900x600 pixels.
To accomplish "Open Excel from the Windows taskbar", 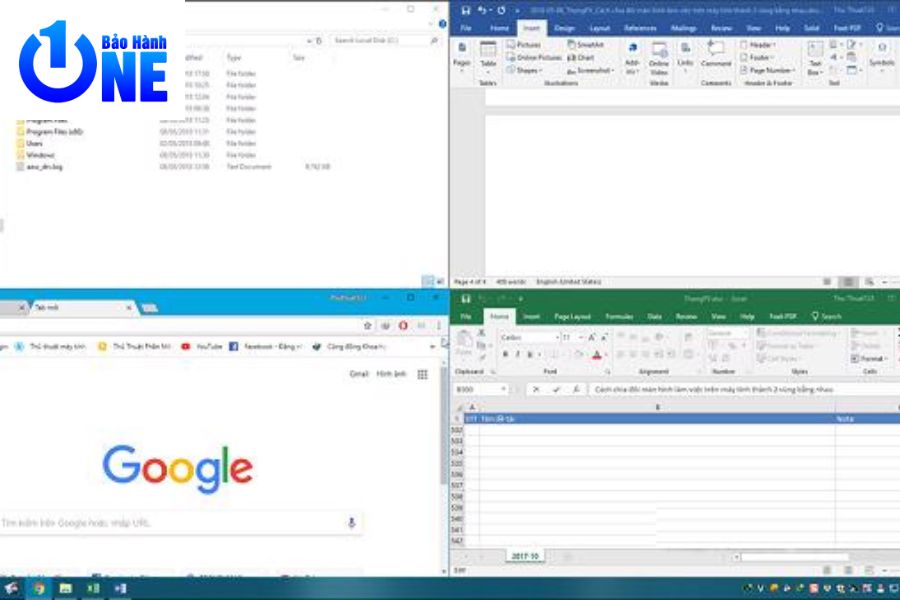I will click(x=92, y=589).
